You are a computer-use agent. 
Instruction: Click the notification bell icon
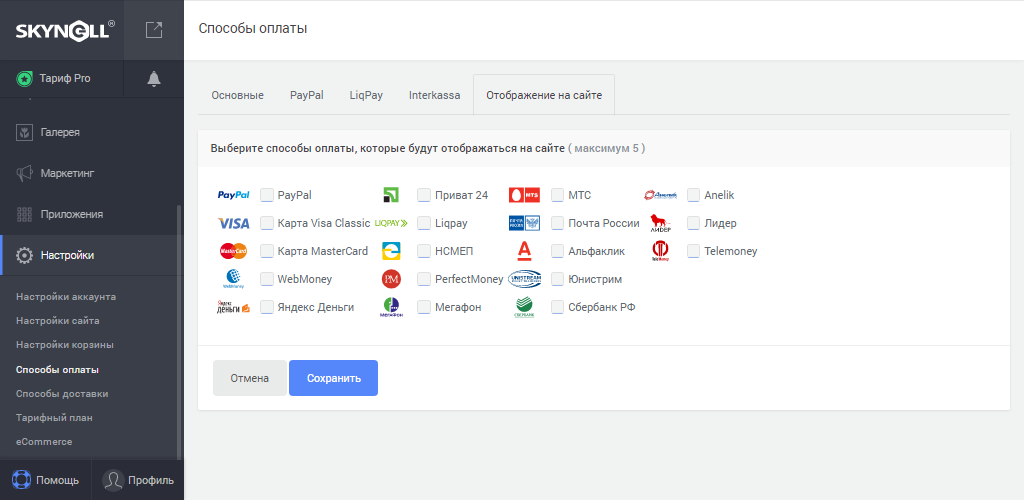coord(154,79)
